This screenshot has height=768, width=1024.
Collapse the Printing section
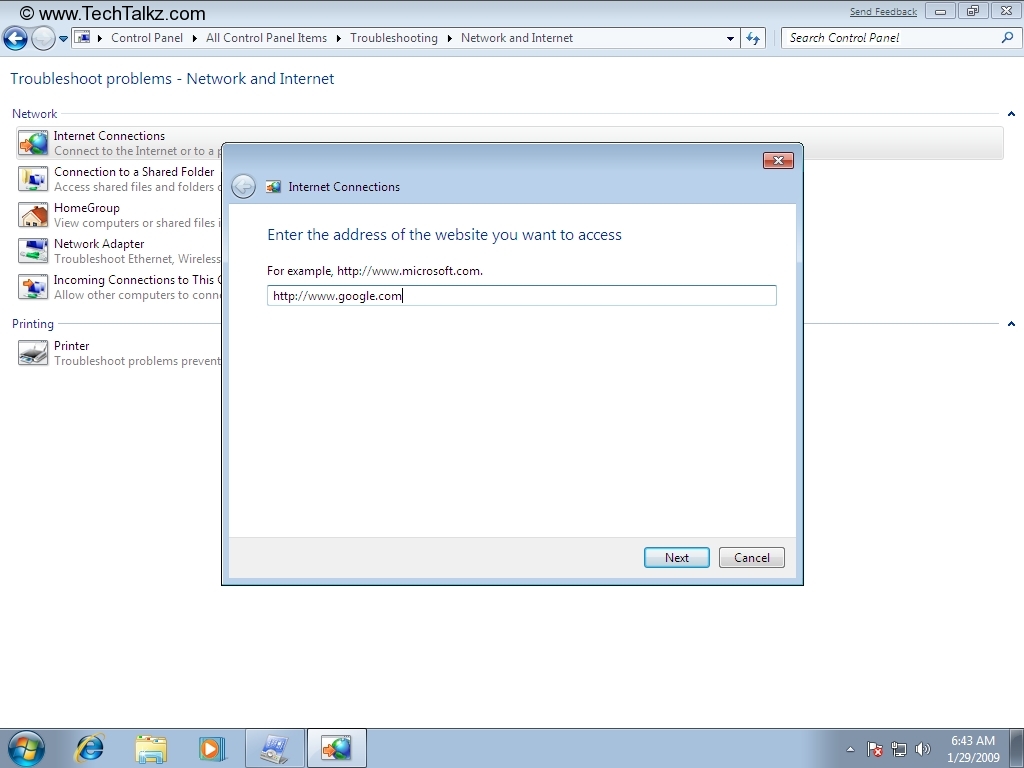click(1011, 324)
